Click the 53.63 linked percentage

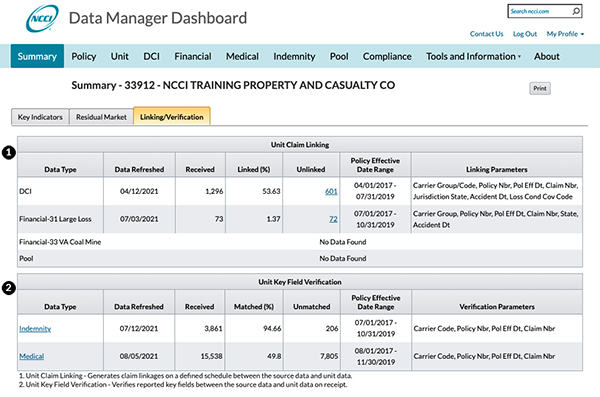coord(271,191)
